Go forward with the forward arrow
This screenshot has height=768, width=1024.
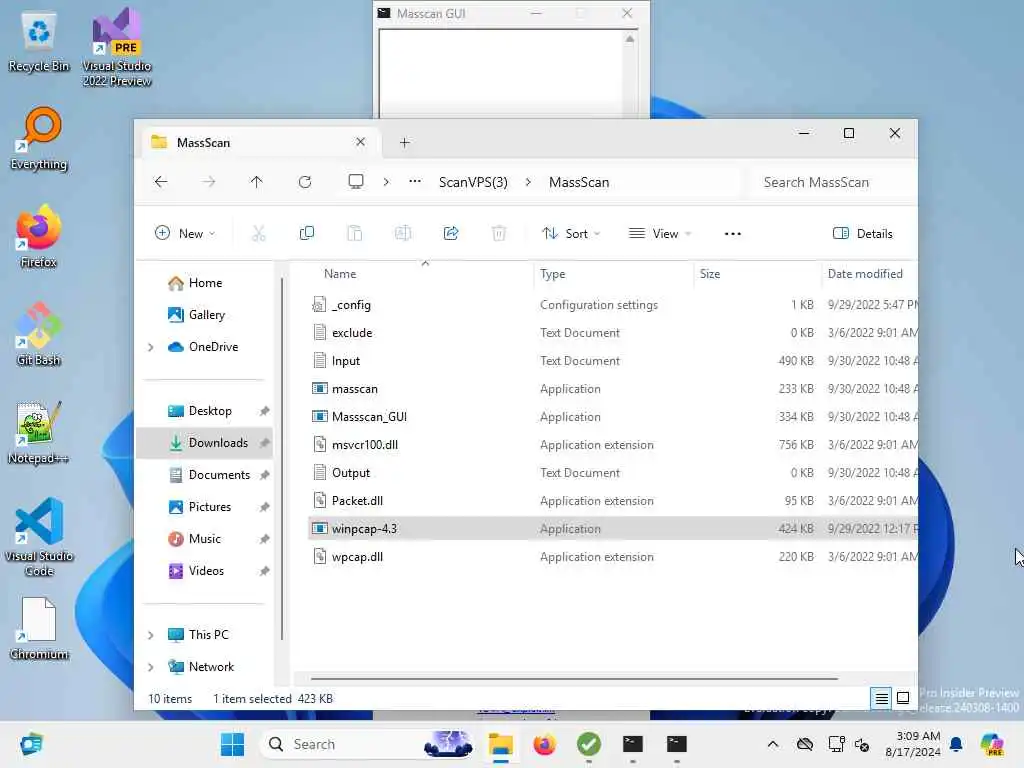pyautogui.click(x=208, y=182)
